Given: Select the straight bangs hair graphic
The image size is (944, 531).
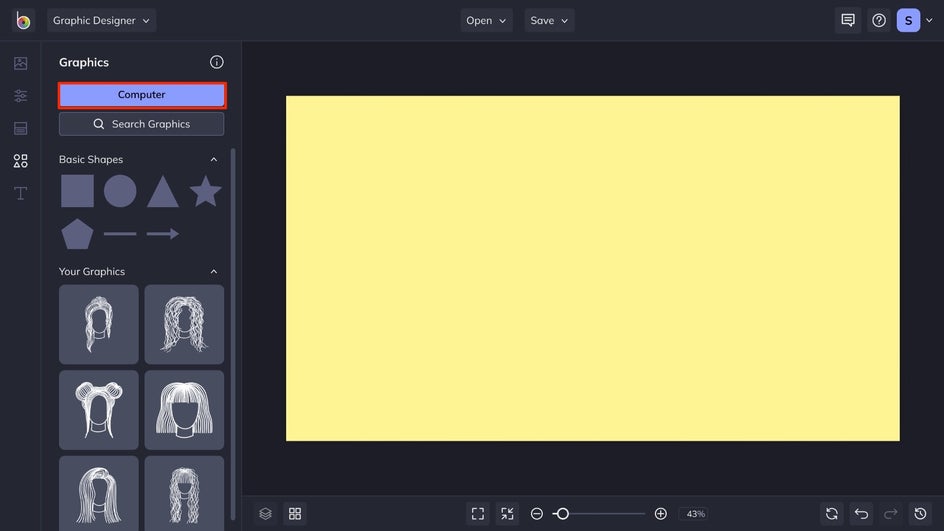Looking at the screenshot, I should [x=184, y=410].
